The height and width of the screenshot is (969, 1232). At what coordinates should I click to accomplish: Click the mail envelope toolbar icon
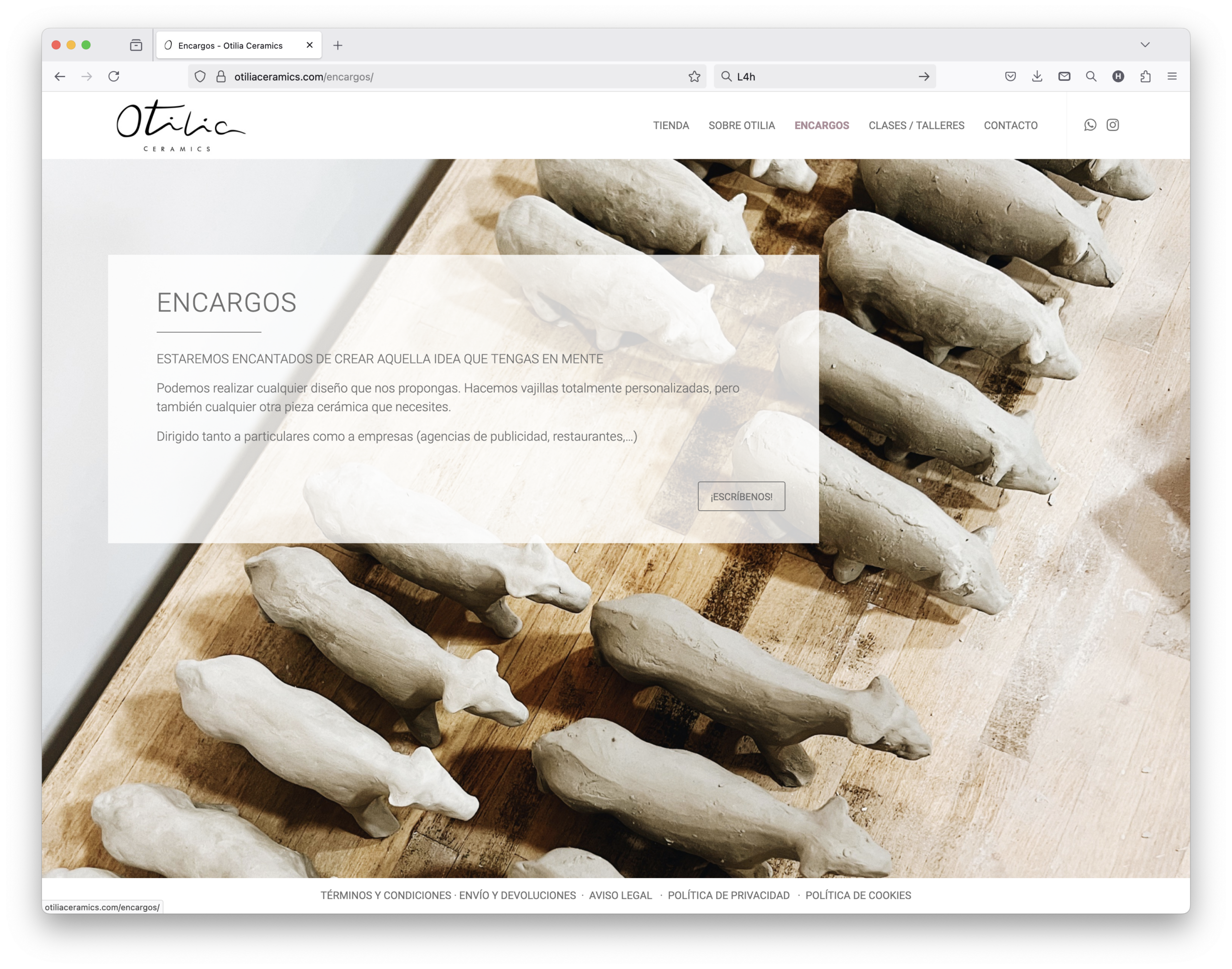coord(1064,77)
